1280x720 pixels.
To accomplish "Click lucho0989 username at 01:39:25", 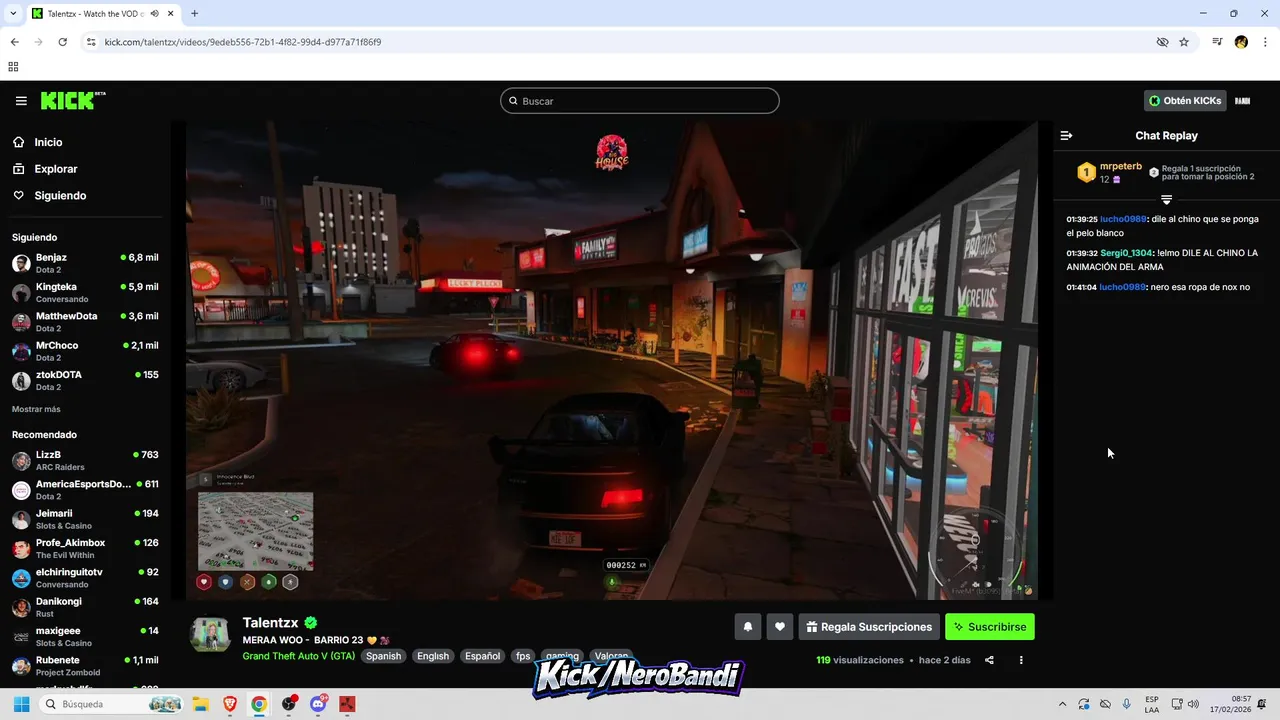I will coord(1123,219).
